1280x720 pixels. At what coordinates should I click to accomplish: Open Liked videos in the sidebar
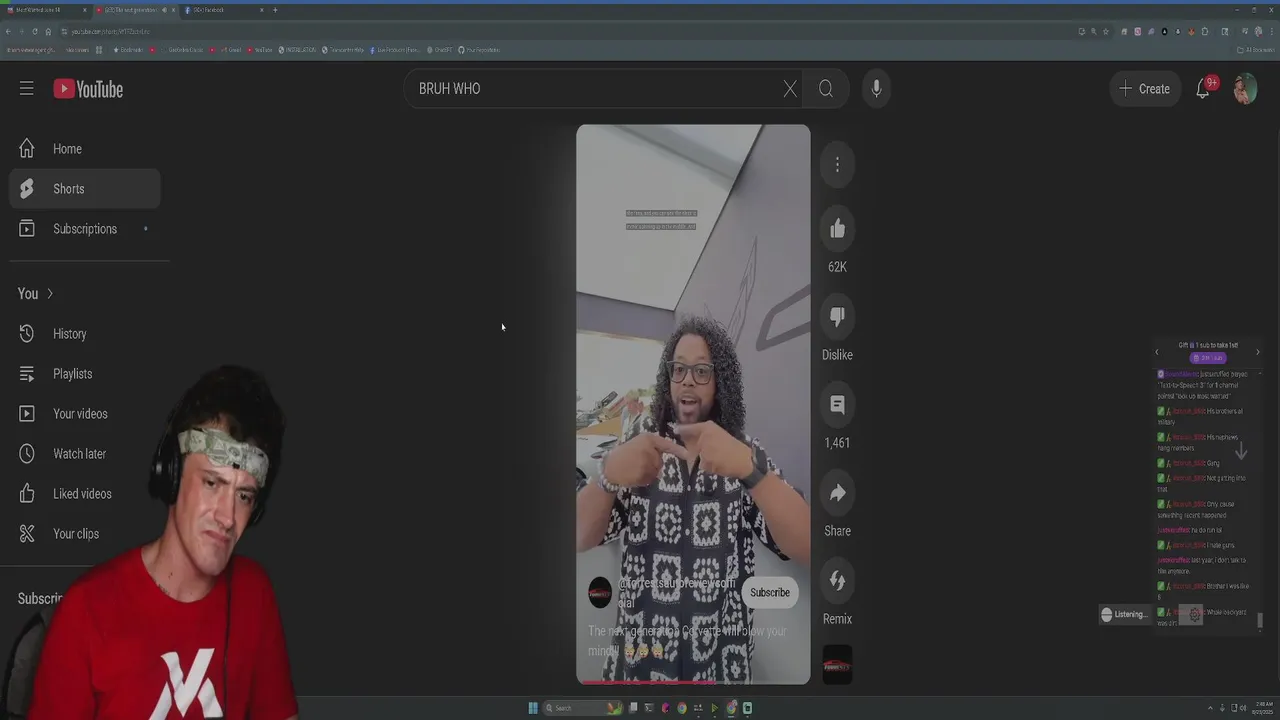tap(85, 494)
